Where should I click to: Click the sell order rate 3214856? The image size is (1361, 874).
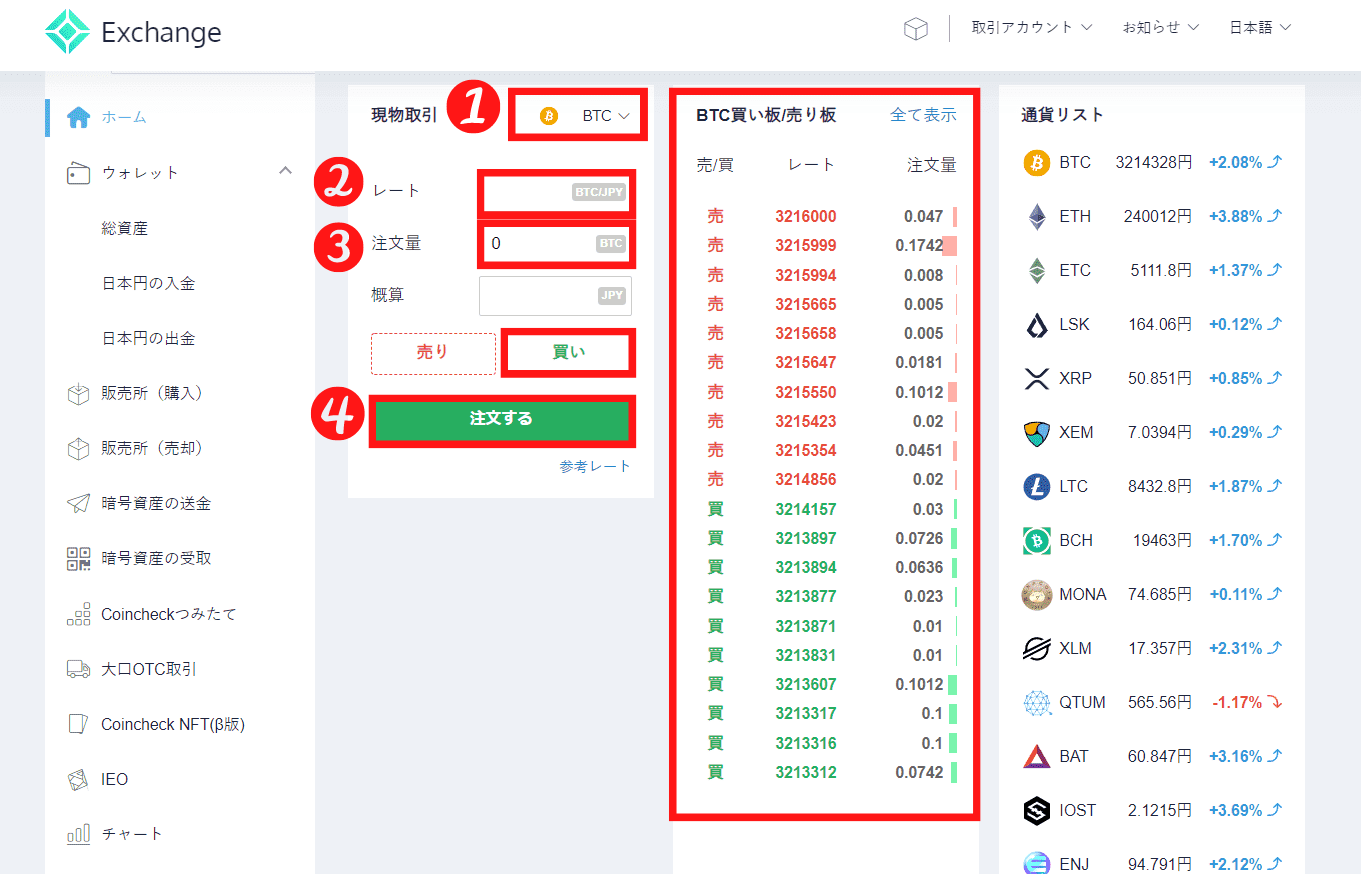805,480
